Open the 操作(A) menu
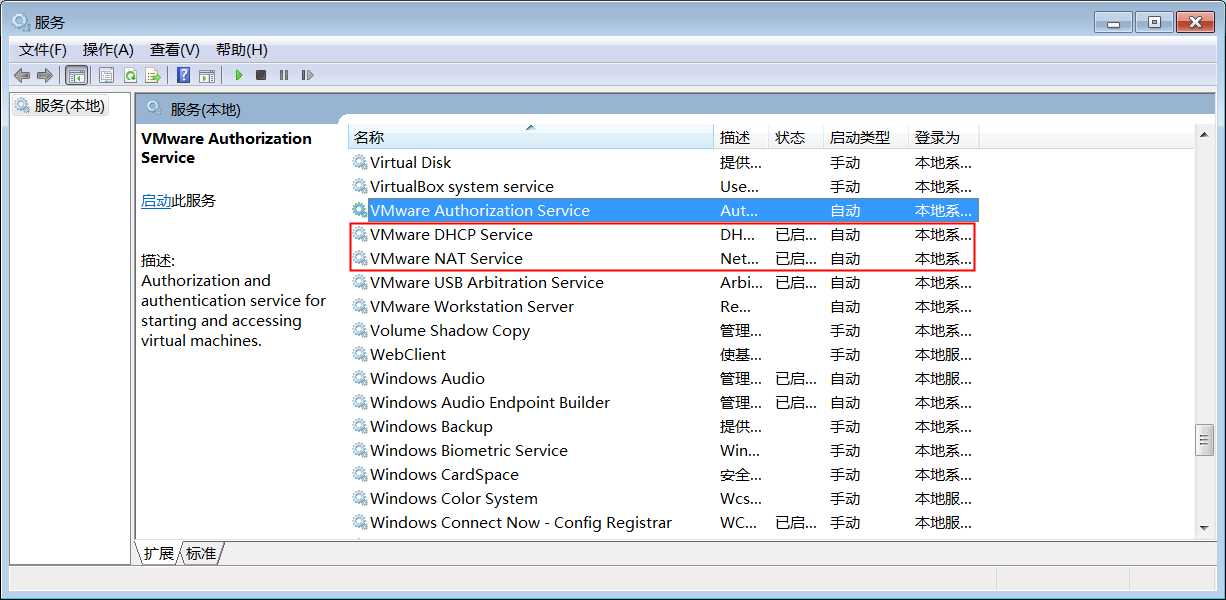 (108, 49)
